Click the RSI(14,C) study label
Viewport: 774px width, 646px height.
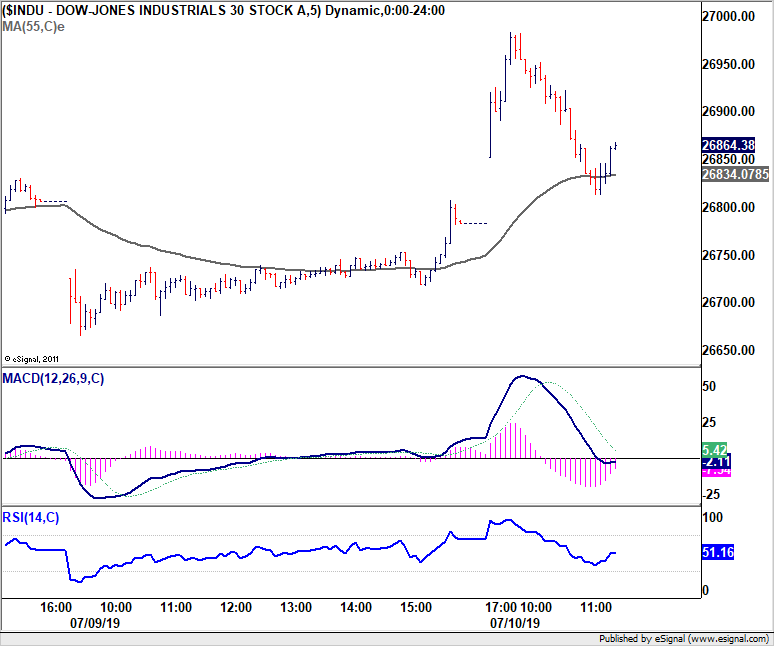pyautogui.click(x=31, y=518)
